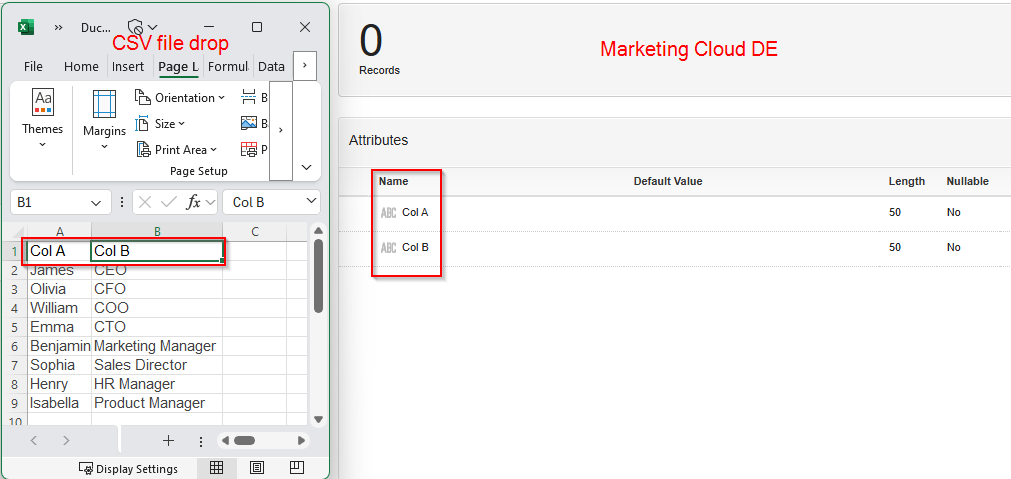The width and height of the screenshot is (1011, 479).
Task: Add a new sheet with plus icon
Action: pyautogui.click(x=168, y=440)
